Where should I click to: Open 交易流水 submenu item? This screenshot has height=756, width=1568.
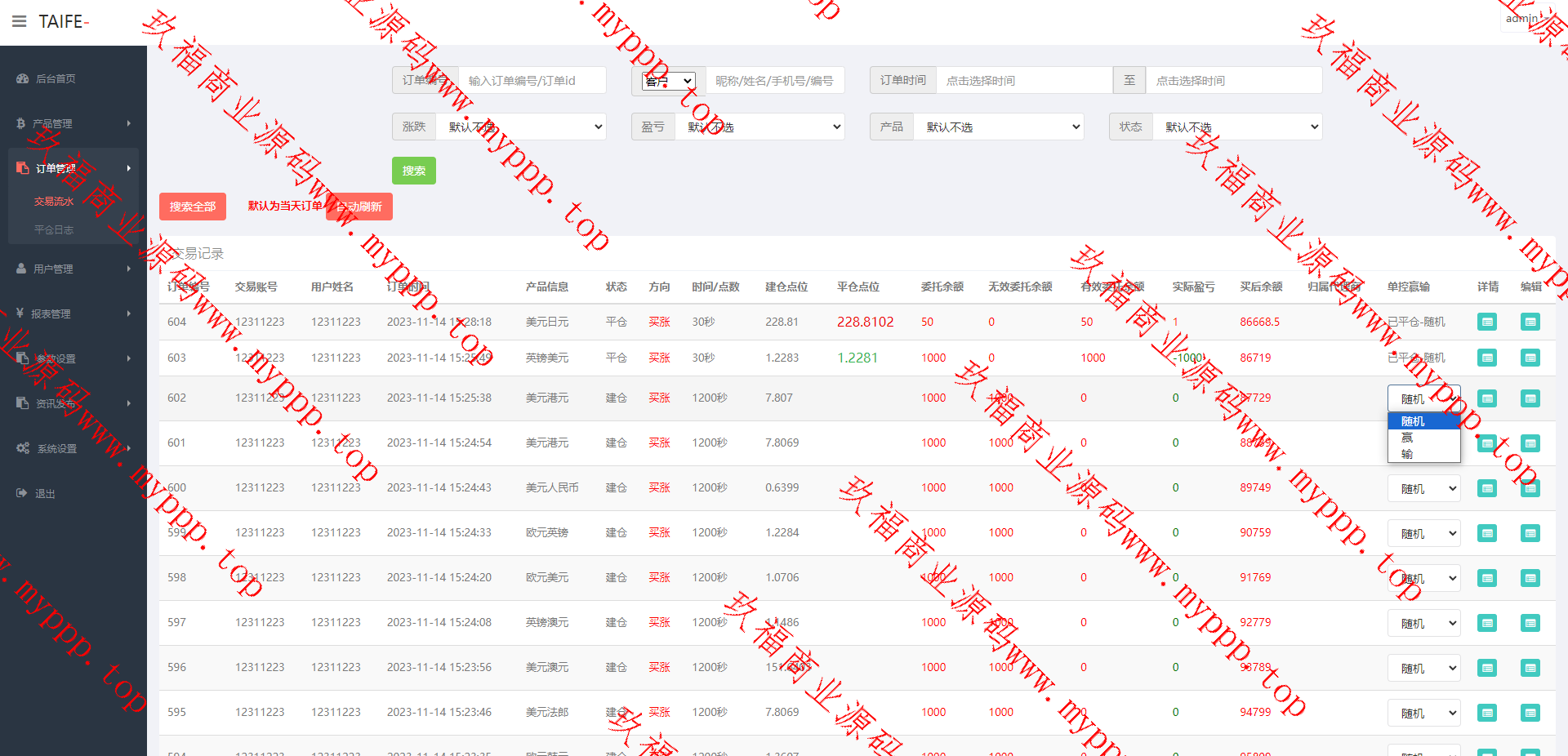pos(54,201)
